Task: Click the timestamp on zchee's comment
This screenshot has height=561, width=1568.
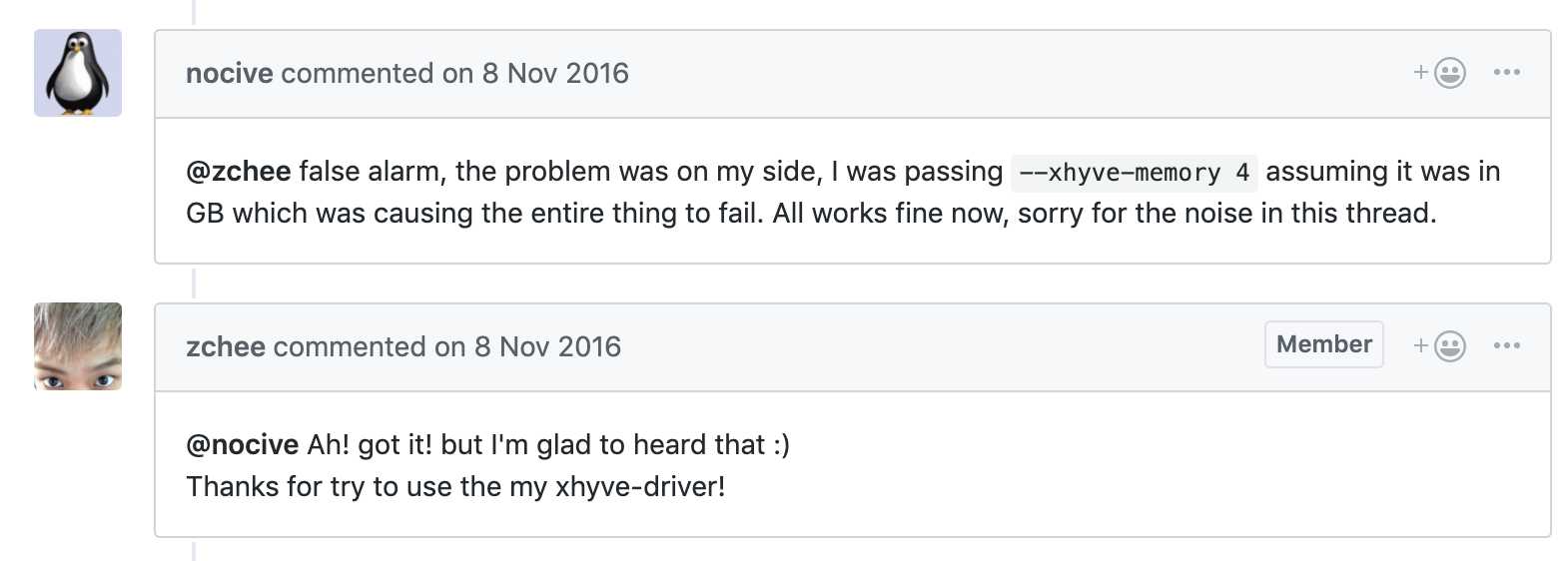Action: coord(547,347)
